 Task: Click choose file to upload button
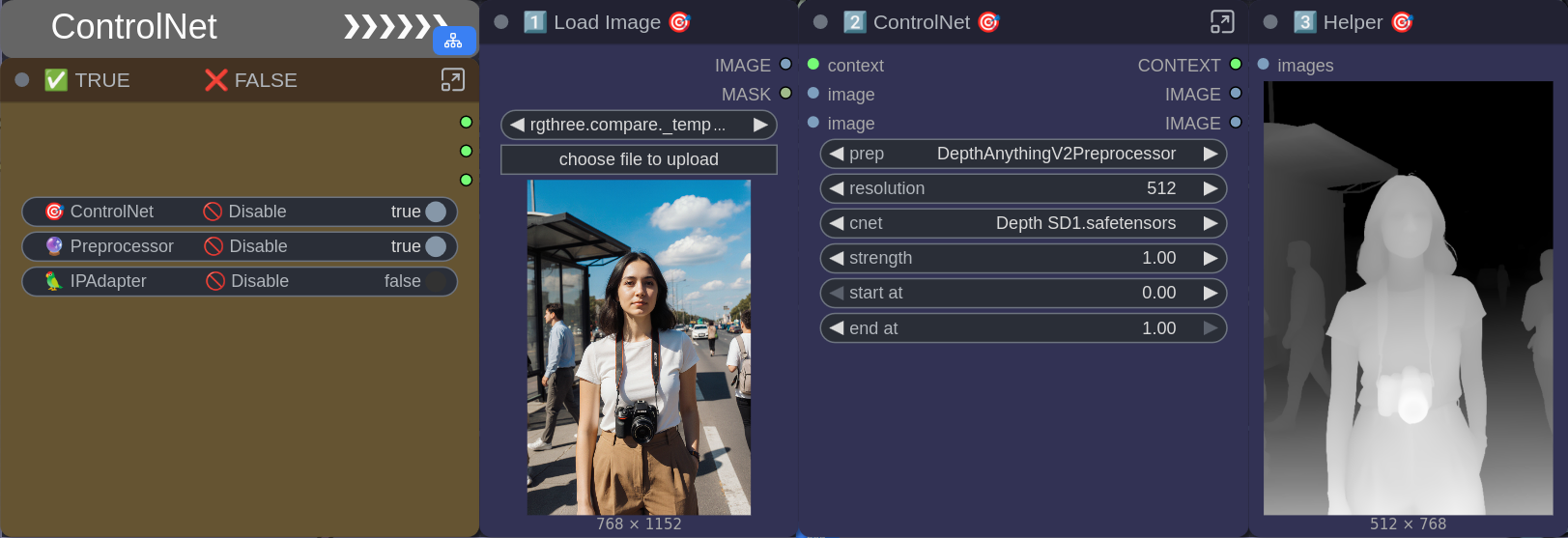pyautogui.click(x=639, y=159)
